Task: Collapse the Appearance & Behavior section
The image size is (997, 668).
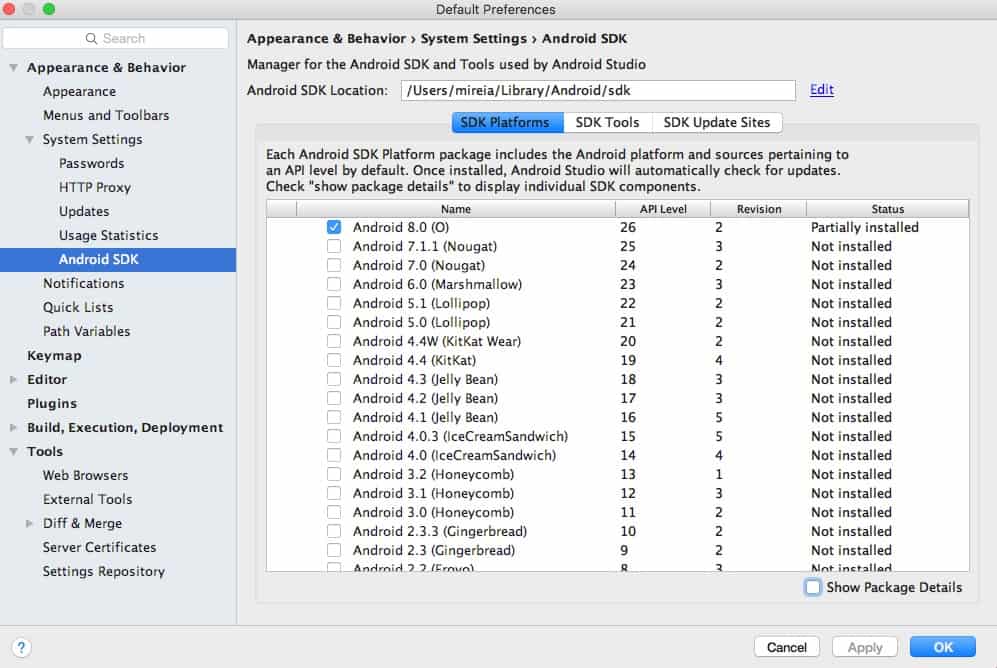Action: (x=13, y=67)
